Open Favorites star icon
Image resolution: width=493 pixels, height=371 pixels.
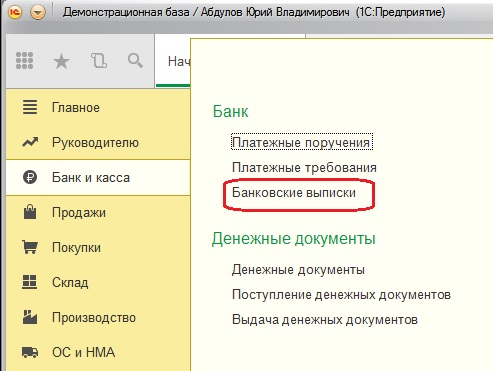coord(61,61)
